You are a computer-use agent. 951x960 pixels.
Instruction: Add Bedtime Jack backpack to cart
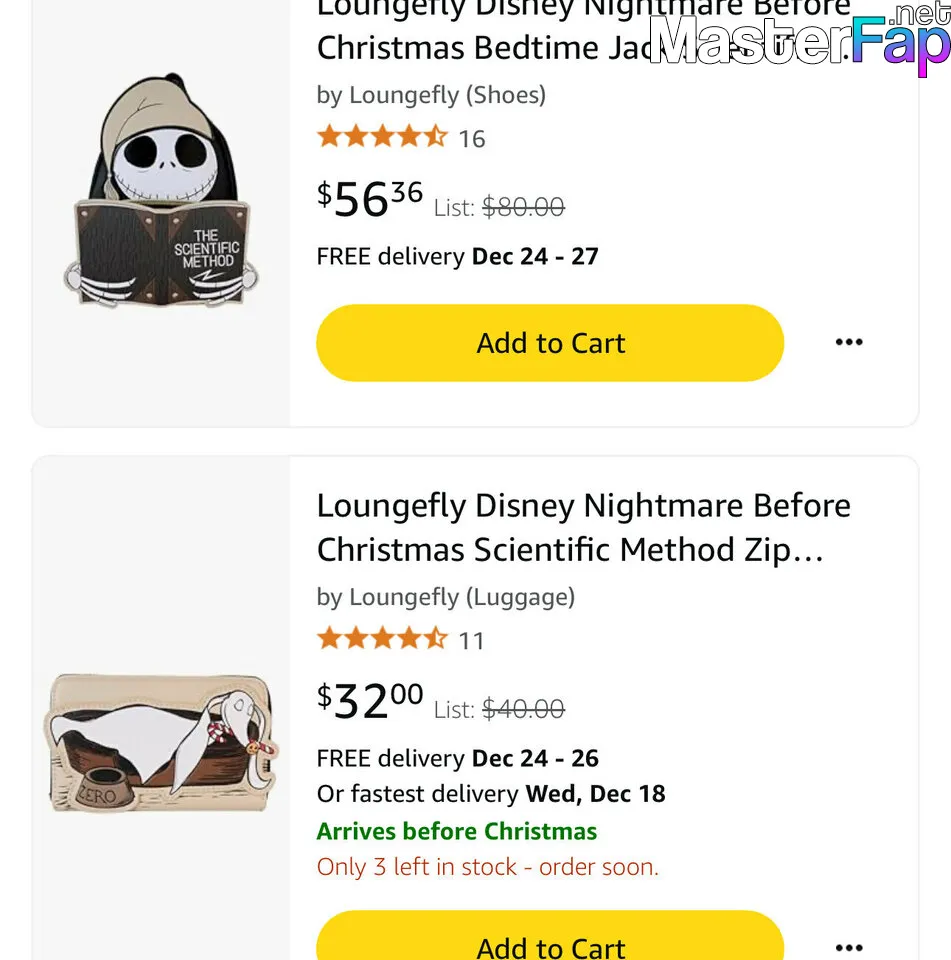tap(550, 343)
